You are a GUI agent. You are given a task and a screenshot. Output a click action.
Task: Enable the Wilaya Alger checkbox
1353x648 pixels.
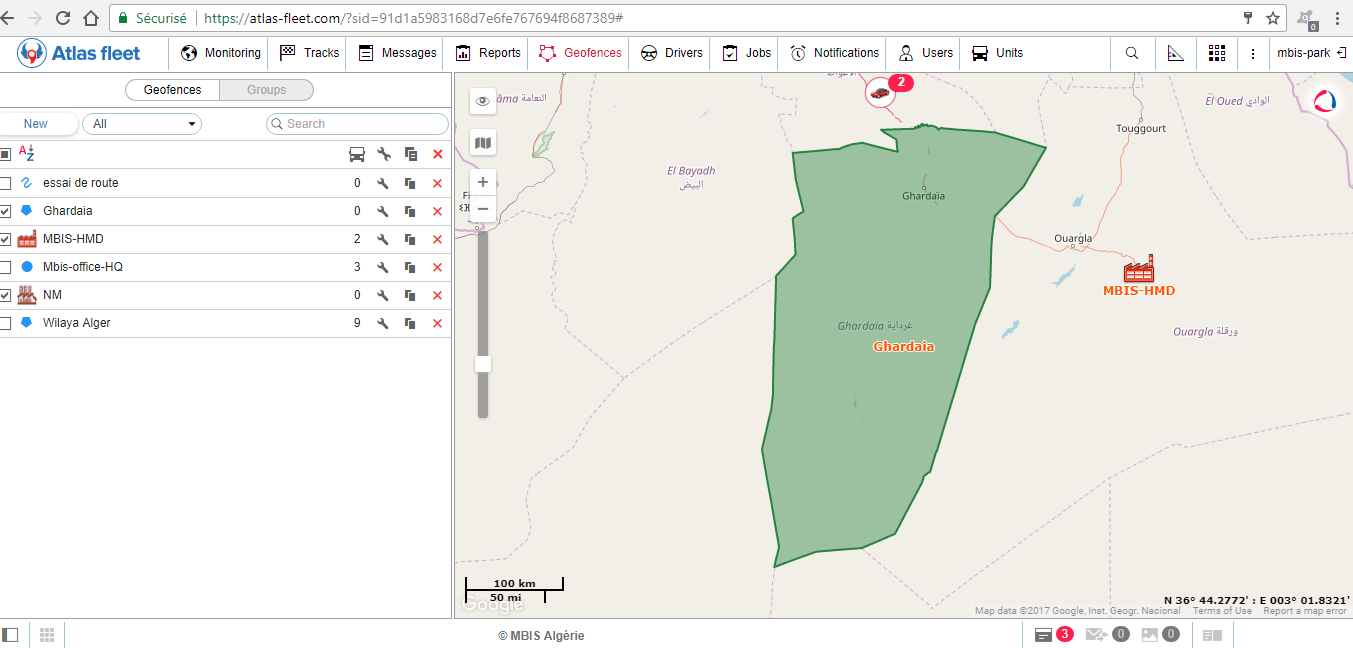coord(6,323)
